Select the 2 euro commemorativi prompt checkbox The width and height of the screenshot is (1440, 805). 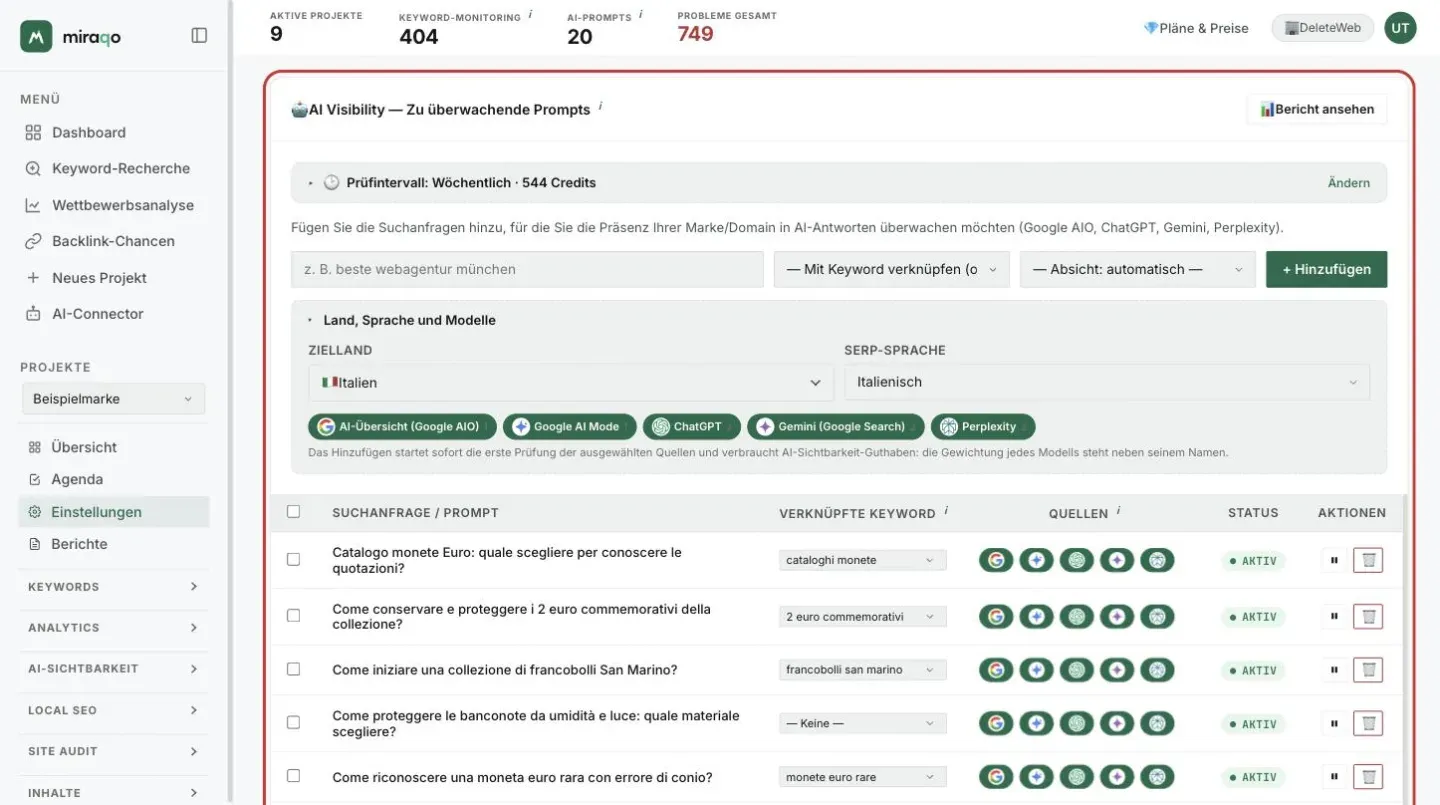click(x=293, y=615)
